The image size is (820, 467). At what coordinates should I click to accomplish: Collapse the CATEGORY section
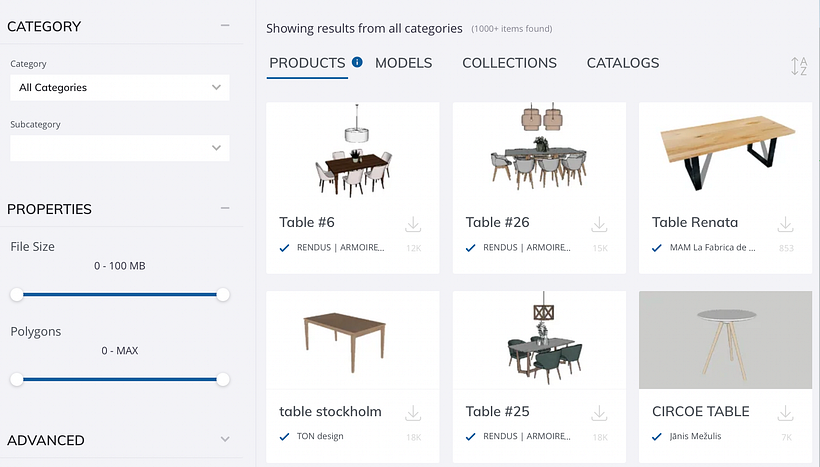pos(225,25)
